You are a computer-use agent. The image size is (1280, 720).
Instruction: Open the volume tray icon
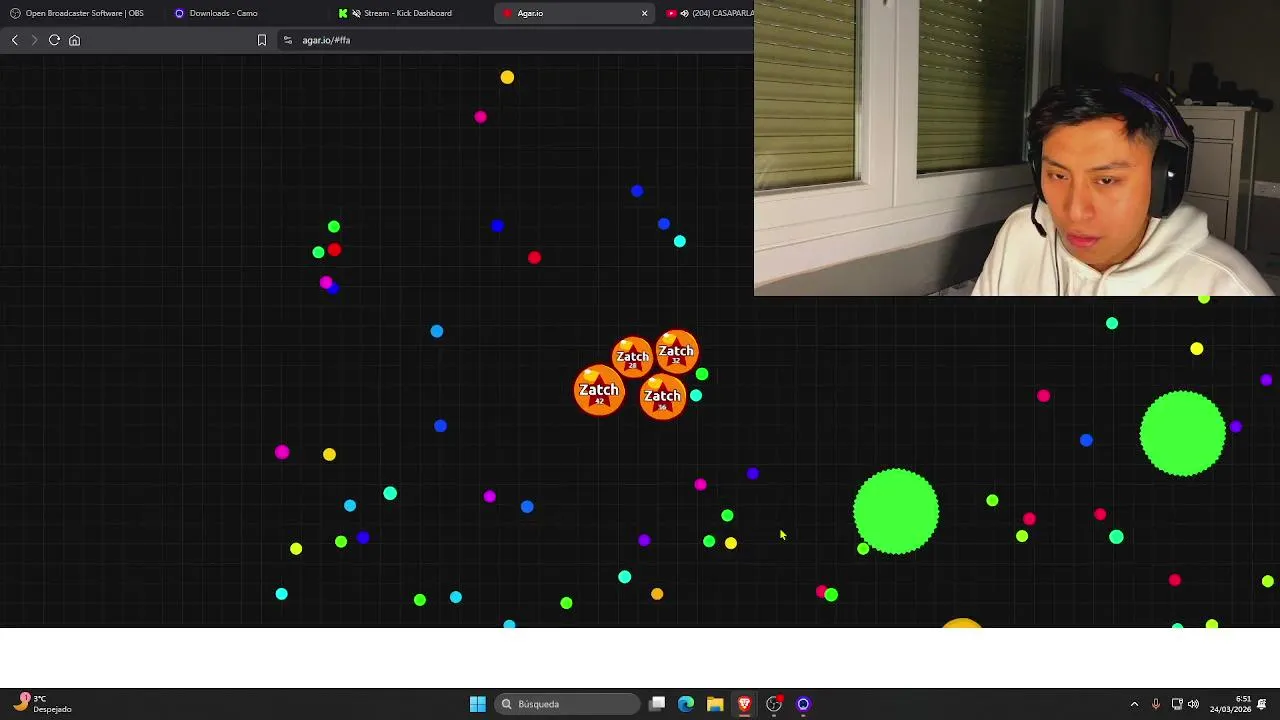(x=1193, y=704)
